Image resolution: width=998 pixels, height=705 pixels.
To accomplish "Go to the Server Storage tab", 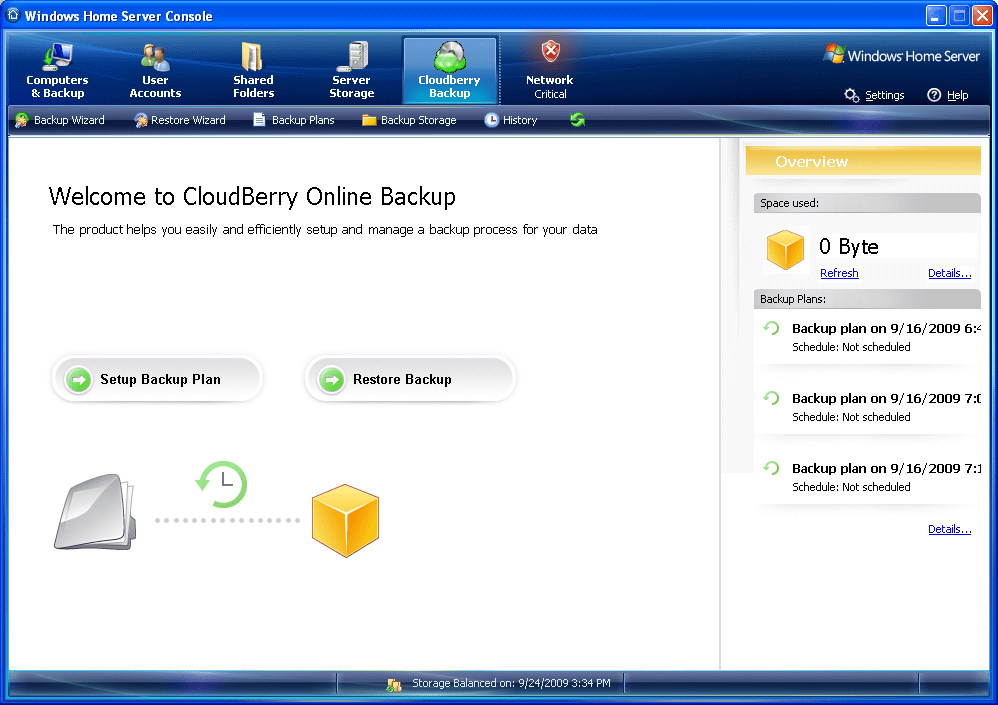I will [351, 70].
